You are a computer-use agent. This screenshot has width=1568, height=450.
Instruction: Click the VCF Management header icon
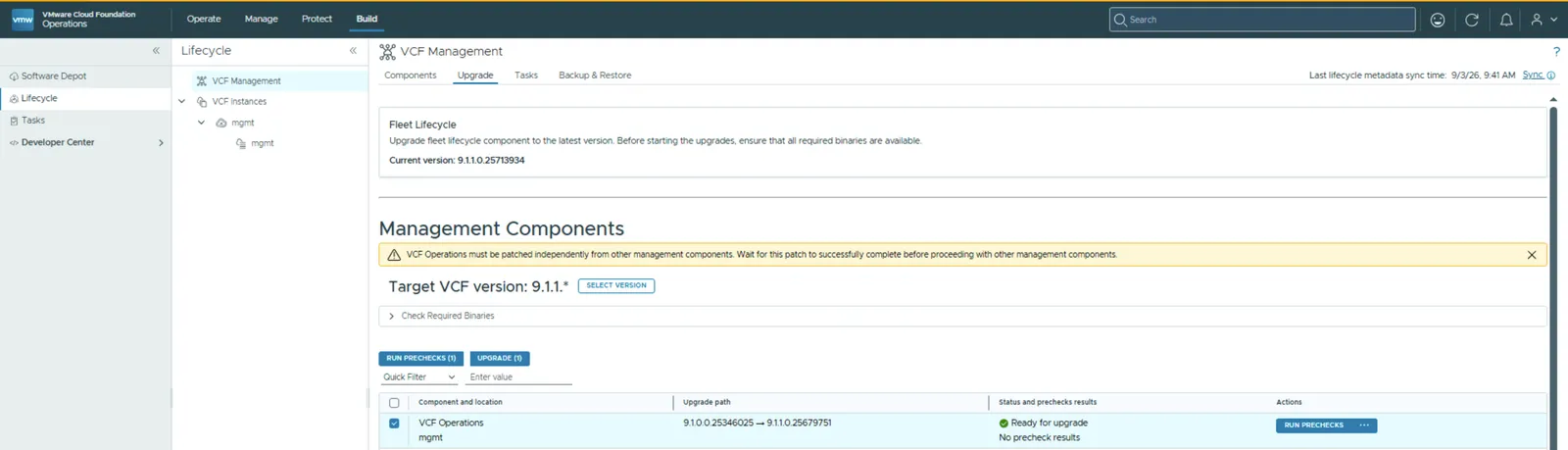click(387, 51)
